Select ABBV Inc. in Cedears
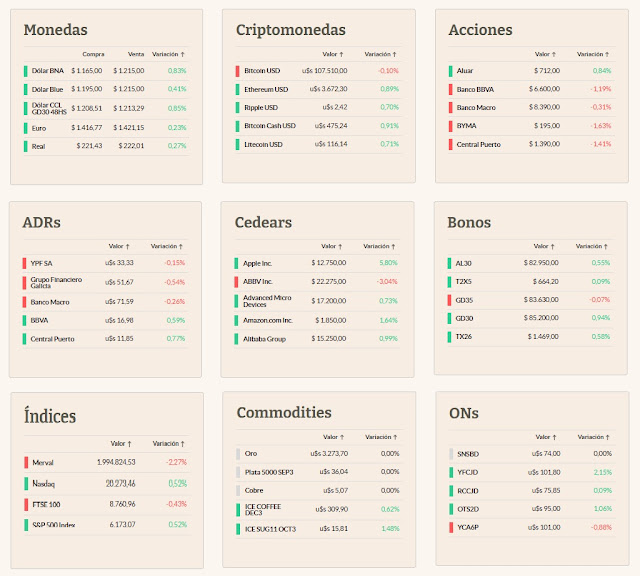 [x=317, y=282]
